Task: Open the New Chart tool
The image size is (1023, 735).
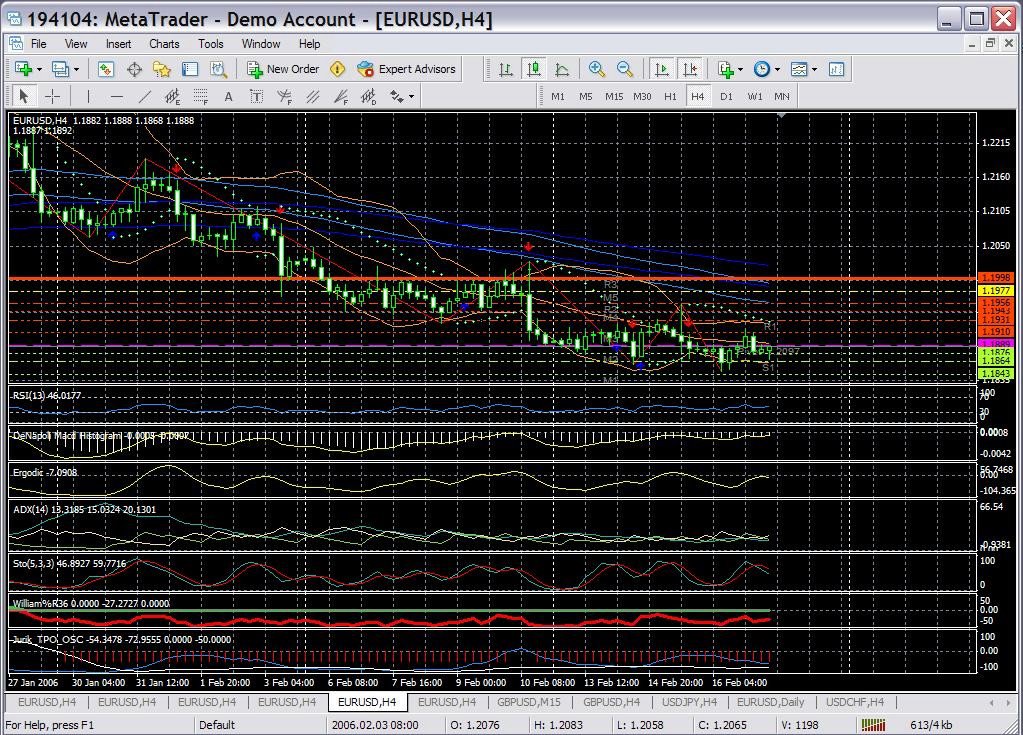Action: tap(23, 69)
